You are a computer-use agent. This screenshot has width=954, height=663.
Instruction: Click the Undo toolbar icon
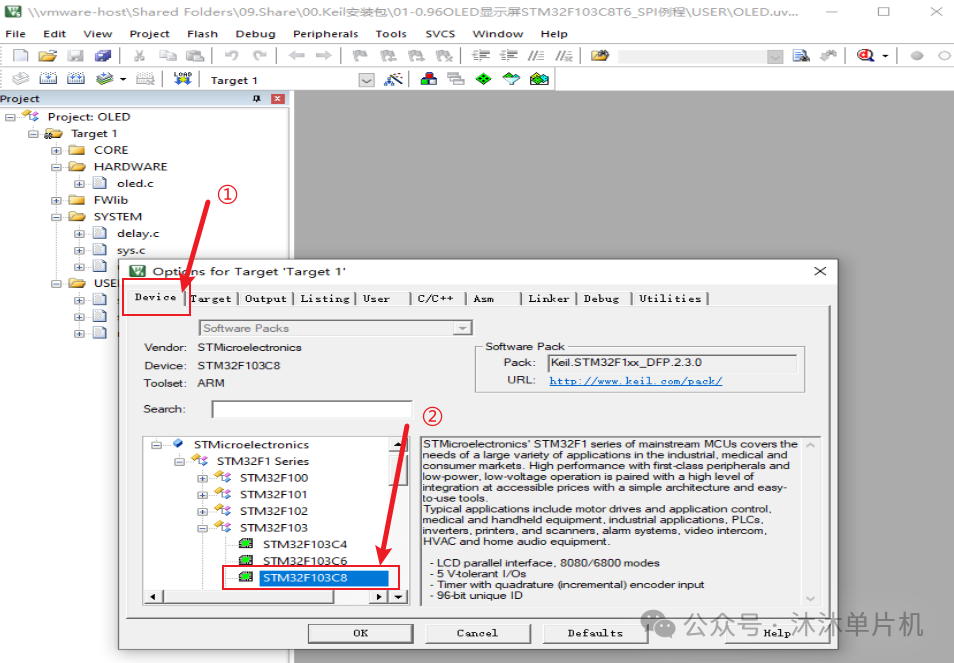pos(231,56)
